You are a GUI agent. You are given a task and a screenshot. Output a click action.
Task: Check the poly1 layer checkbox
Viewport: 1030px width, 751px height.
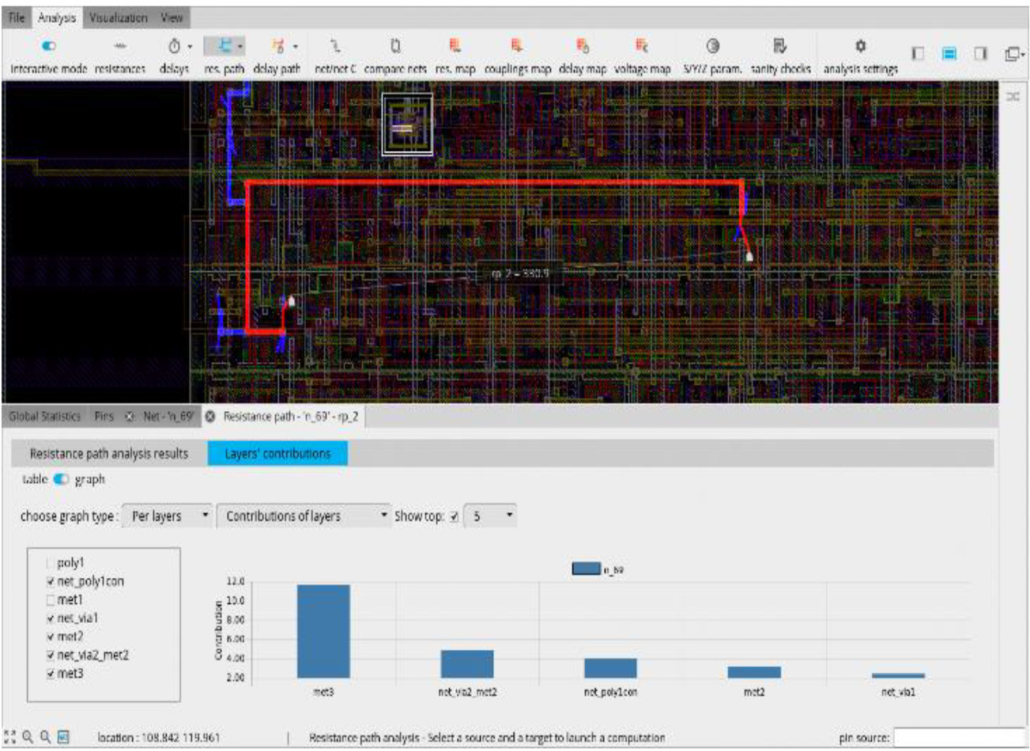click(x=51, y=563)
